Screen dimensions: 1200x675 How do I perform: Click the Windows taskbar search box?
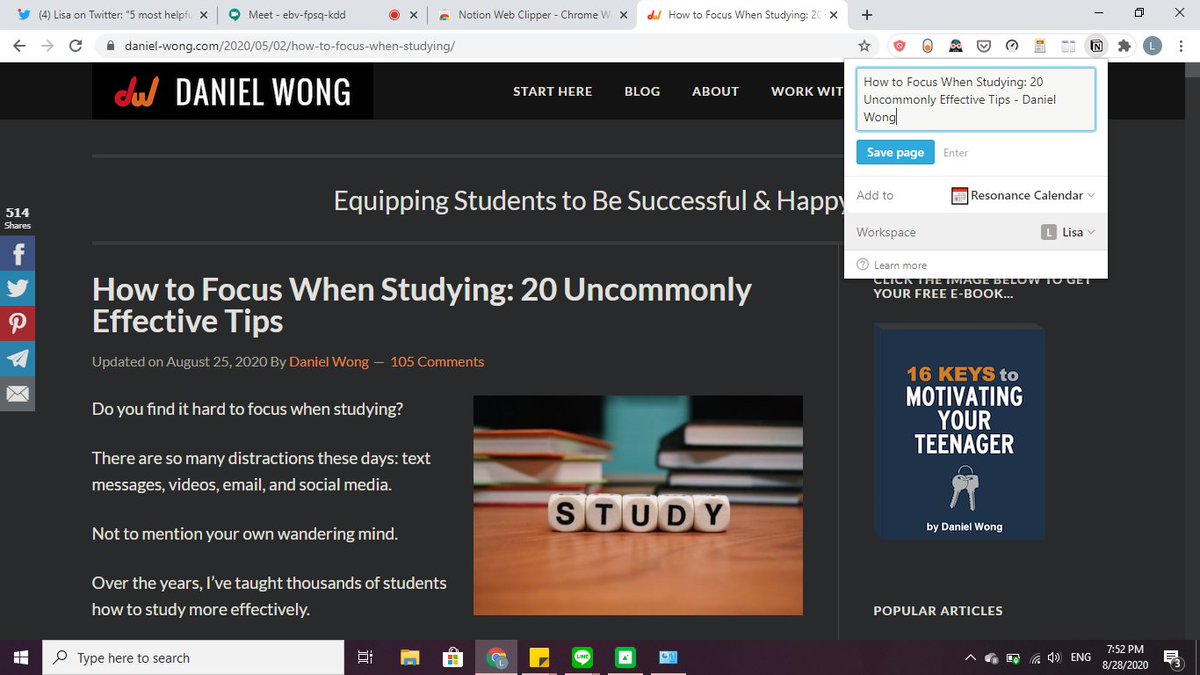pyautogui.click(x=193, y=658)
